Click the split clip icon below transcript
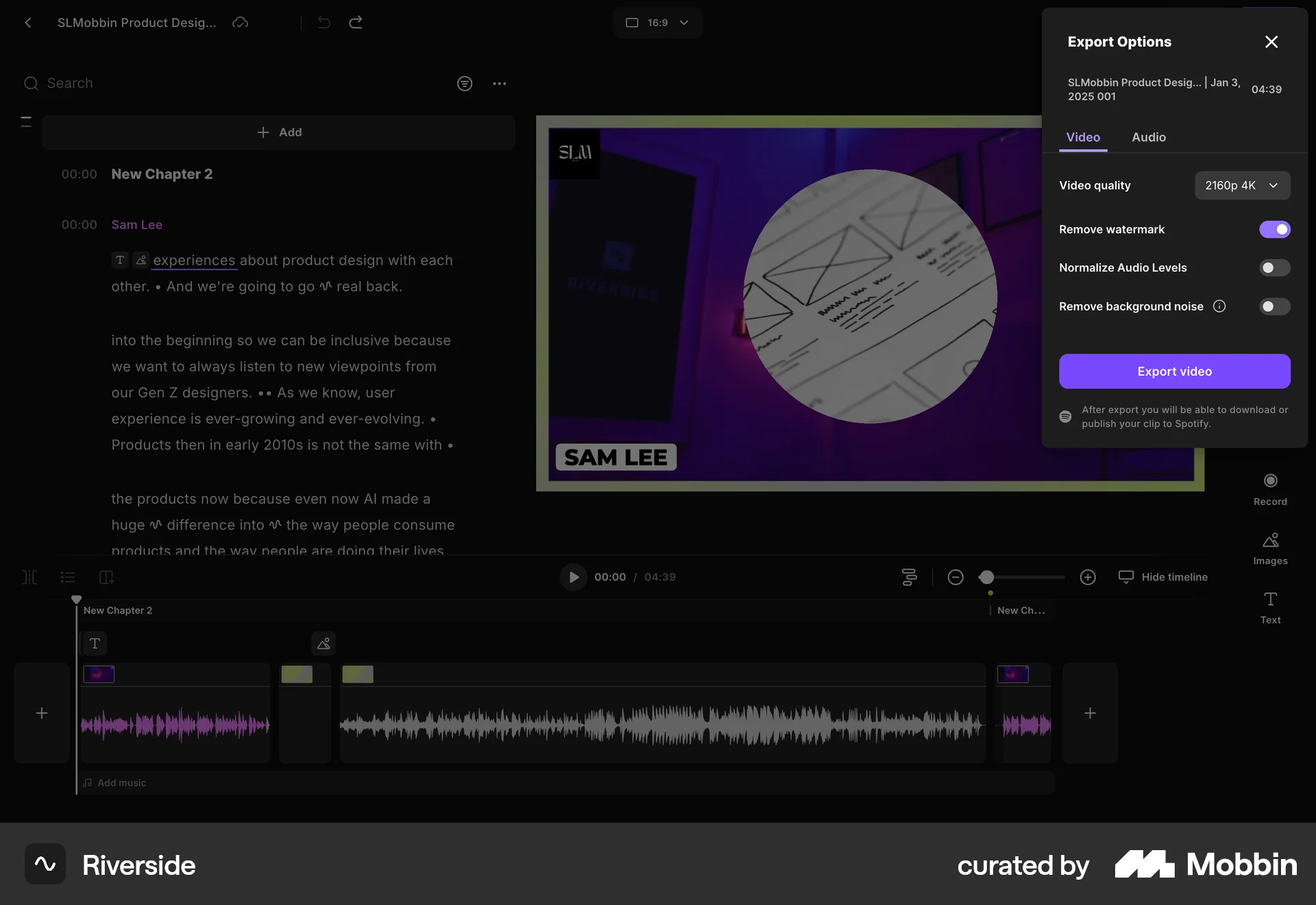The image size is (1316, 905). pos(29,577)
